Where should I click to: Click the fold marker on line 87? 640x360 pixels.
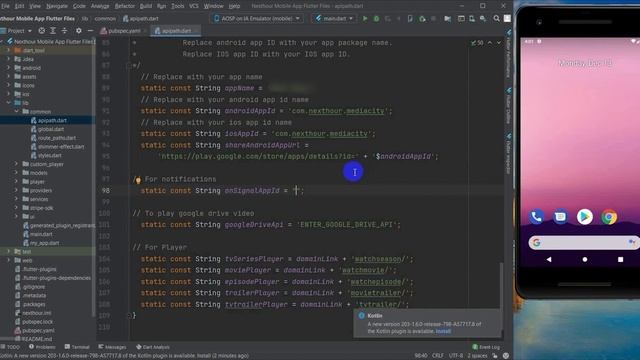[x=129, y=65]
